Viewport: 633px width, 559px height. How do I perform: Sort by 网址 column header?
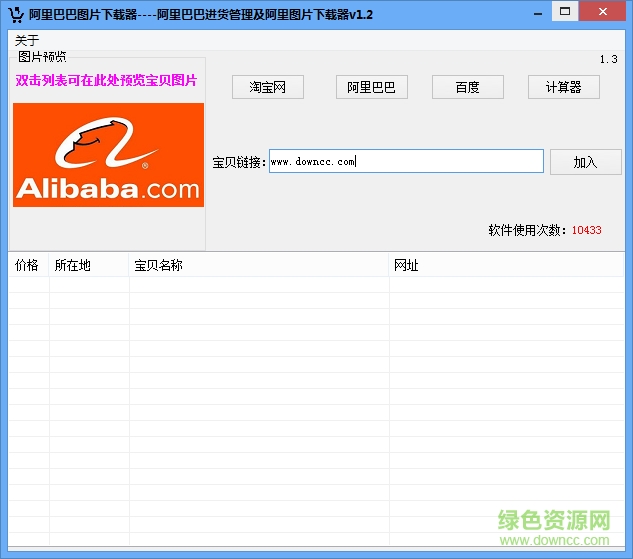point(506,265)
